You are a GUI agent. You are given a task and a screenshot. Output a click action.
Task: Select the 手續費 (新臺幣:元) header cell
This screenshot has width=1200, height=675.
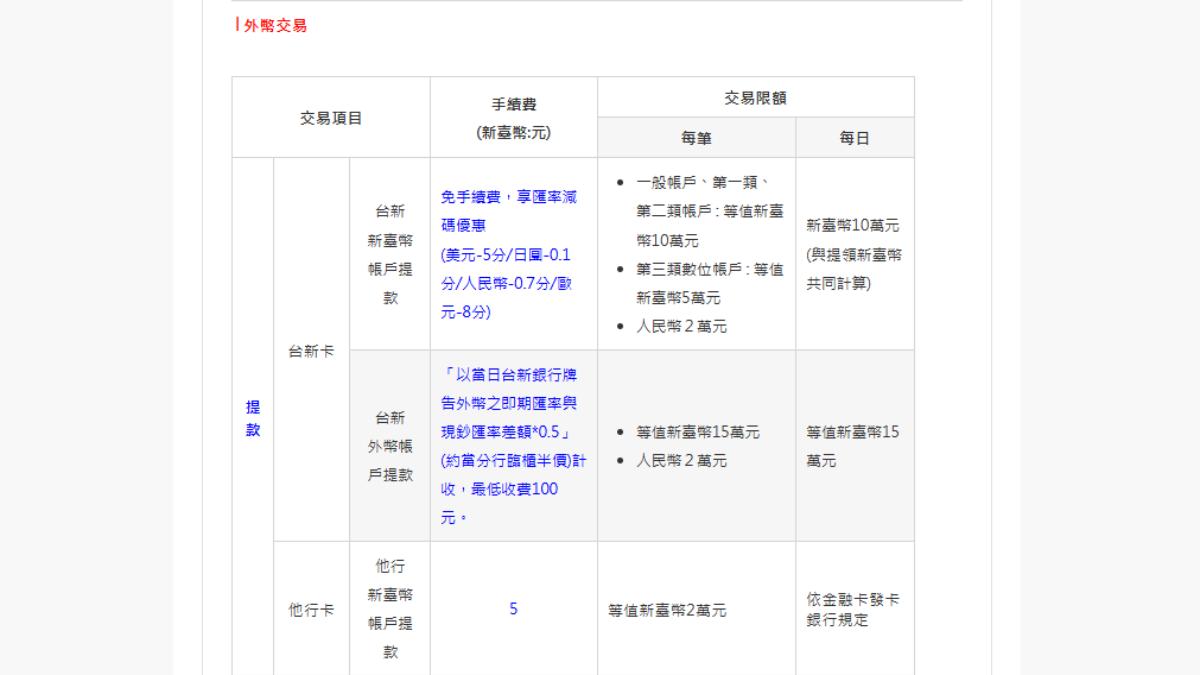point(514,117)
